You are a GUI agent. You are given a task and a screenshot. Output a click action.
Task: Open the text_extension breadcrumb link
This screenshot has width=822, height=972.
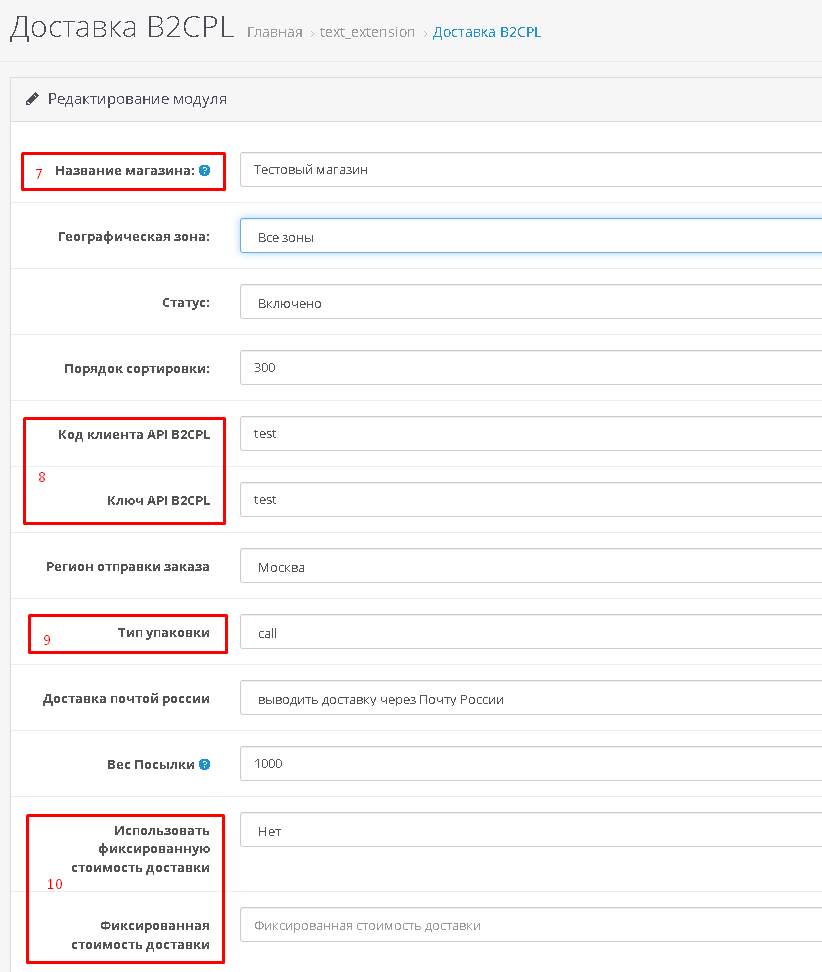point(367,32)
